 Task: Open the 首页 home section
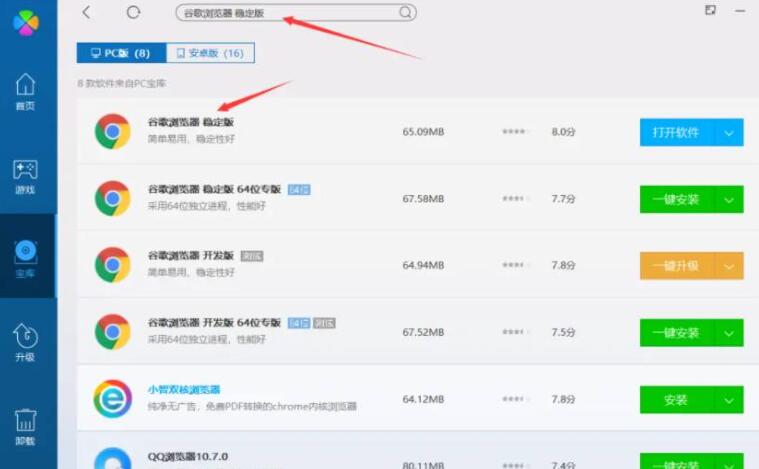click(x=25, y=91)
